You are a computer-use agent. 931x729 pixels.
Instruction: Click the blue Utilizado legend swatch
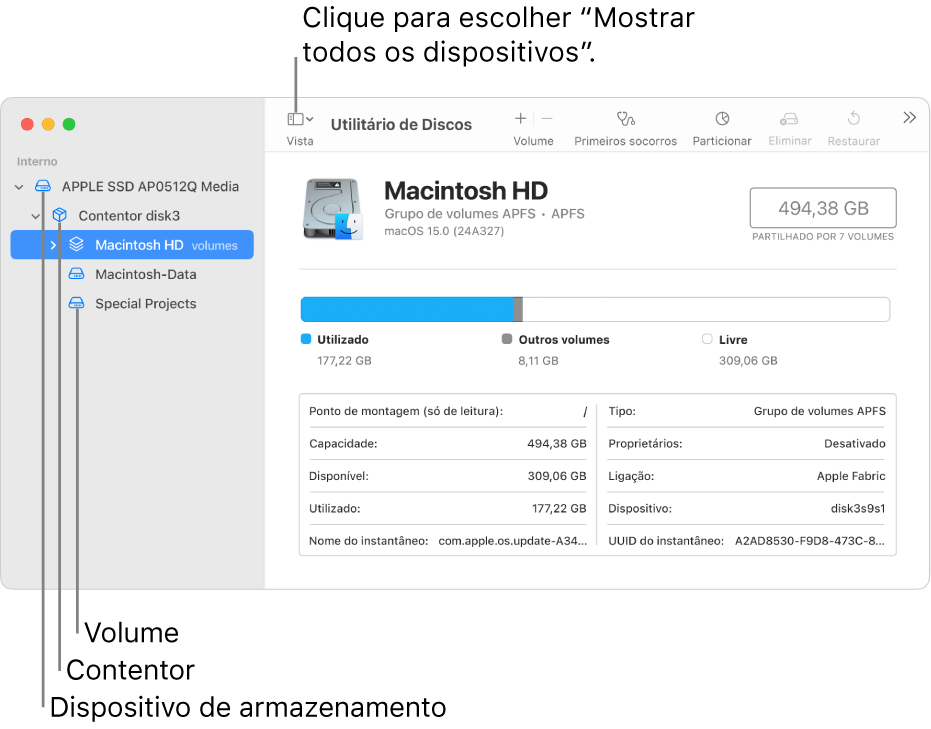click(x=306, y=339)
